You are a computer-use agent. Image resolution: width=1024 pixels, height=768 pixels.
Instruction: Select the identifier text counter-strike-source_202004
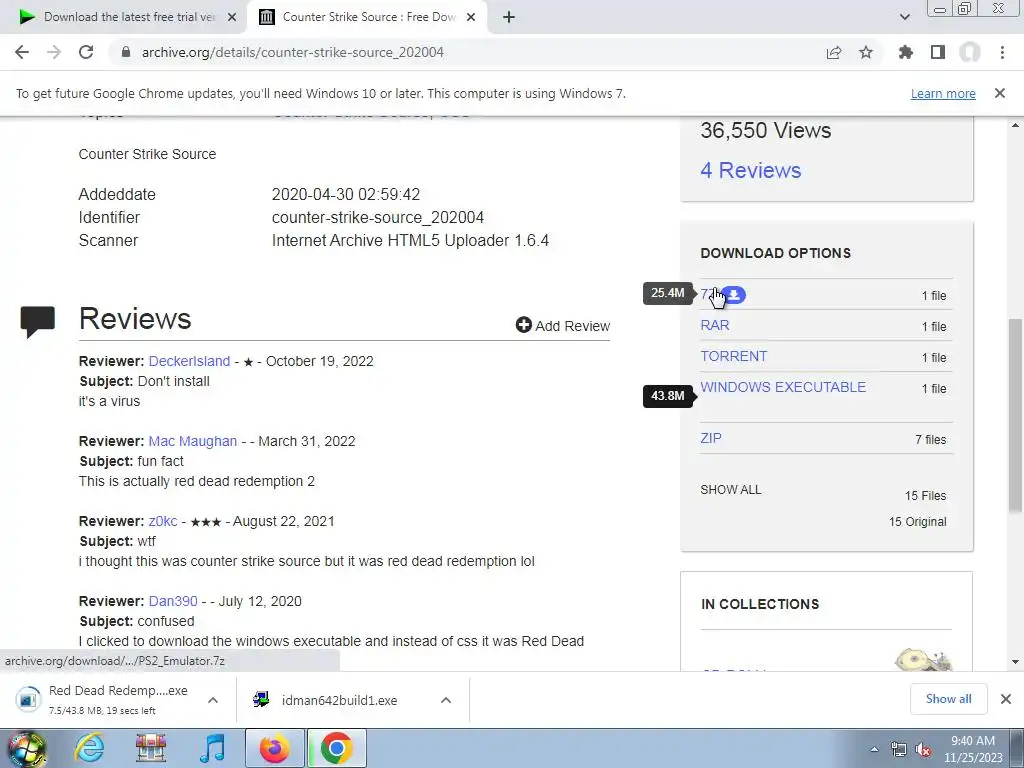point(378,217)
